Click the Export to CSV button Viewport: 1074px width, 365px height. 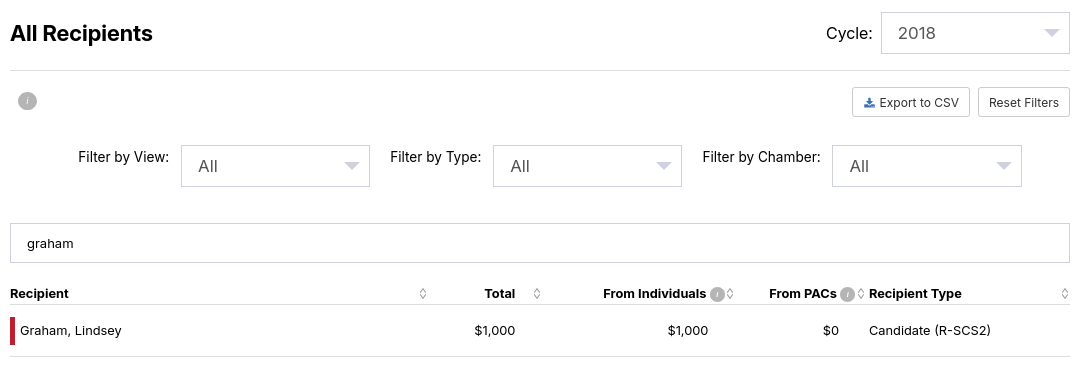coord(911,102)
